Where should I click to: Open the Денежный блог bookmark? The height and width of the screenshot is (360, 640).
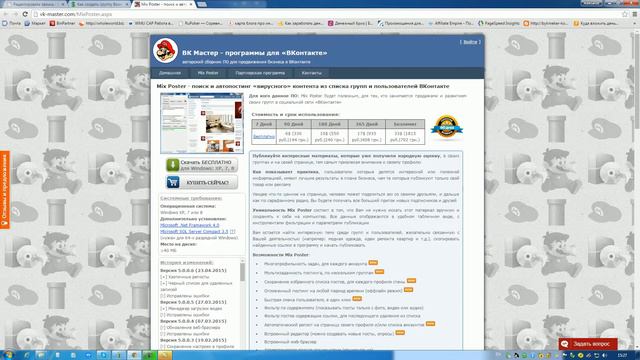[351, 23]
